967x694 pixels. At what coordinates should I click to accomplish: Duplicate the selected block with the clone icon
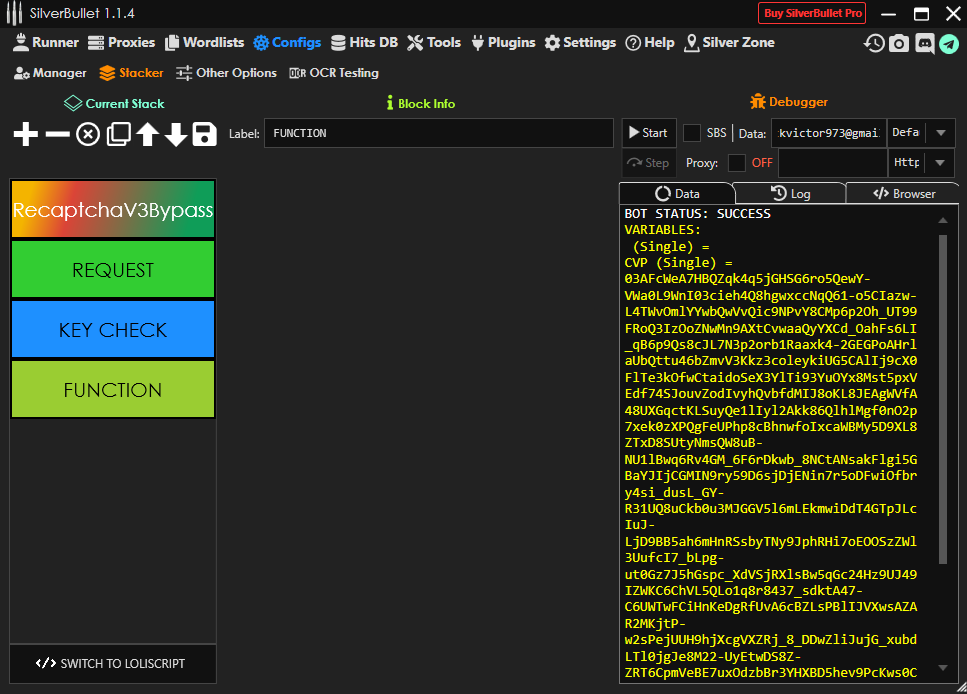[x=119, y=134]
